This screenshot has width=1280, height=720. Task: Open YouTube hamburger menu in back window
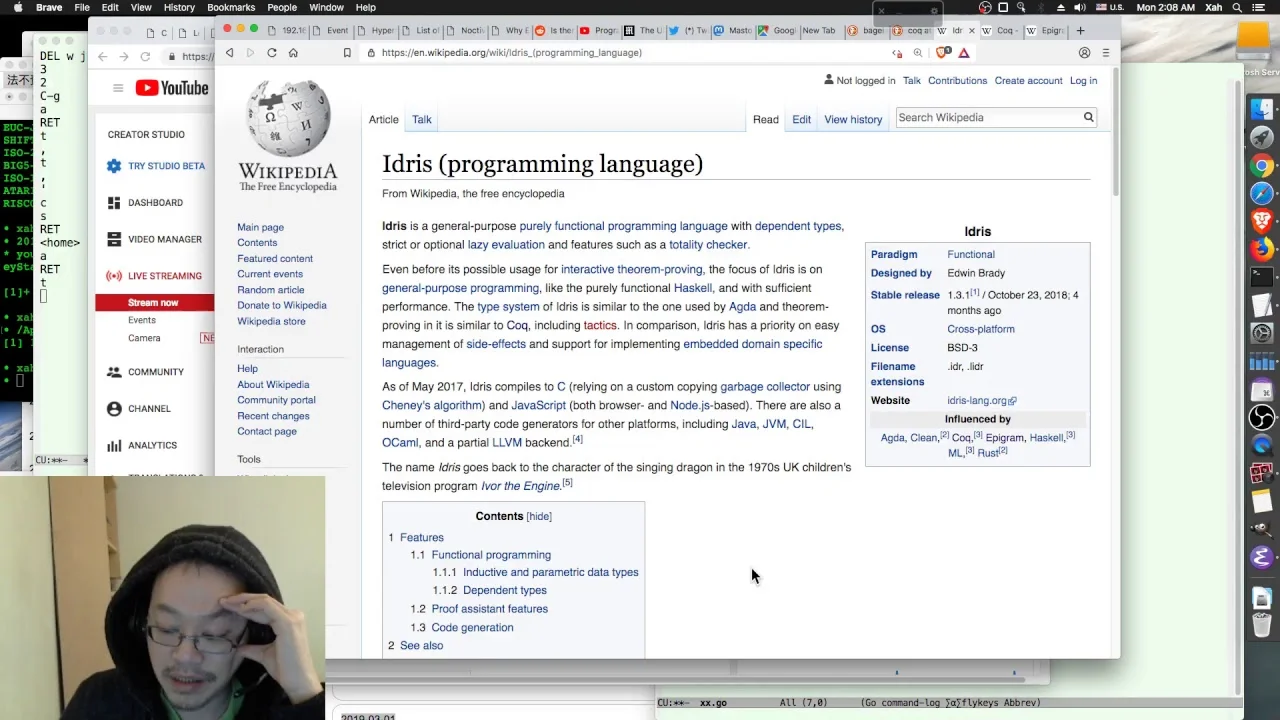[118, 88]
